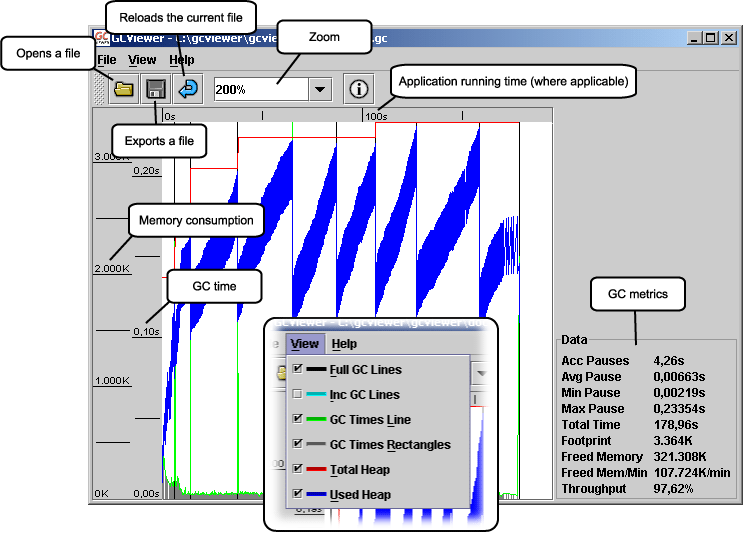Click the 100s marker on the time ruler
The image size is (743, 535).
376,116
